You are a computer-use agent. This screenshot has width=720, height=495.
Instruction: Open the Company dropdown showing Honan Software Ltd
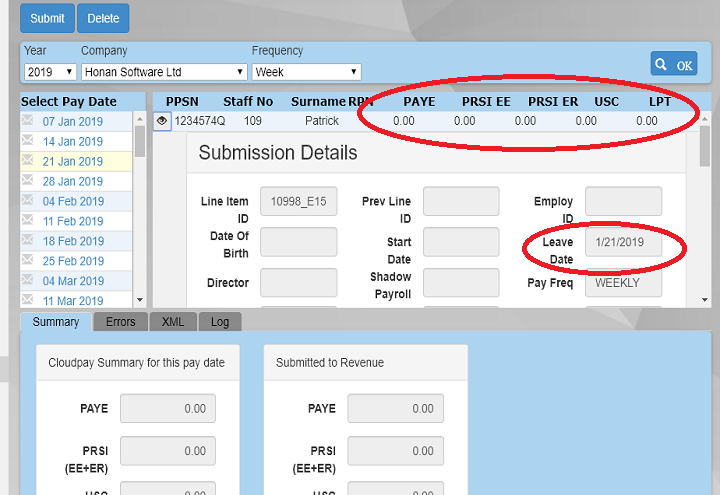pyautogui.click(x=164, y=72)
